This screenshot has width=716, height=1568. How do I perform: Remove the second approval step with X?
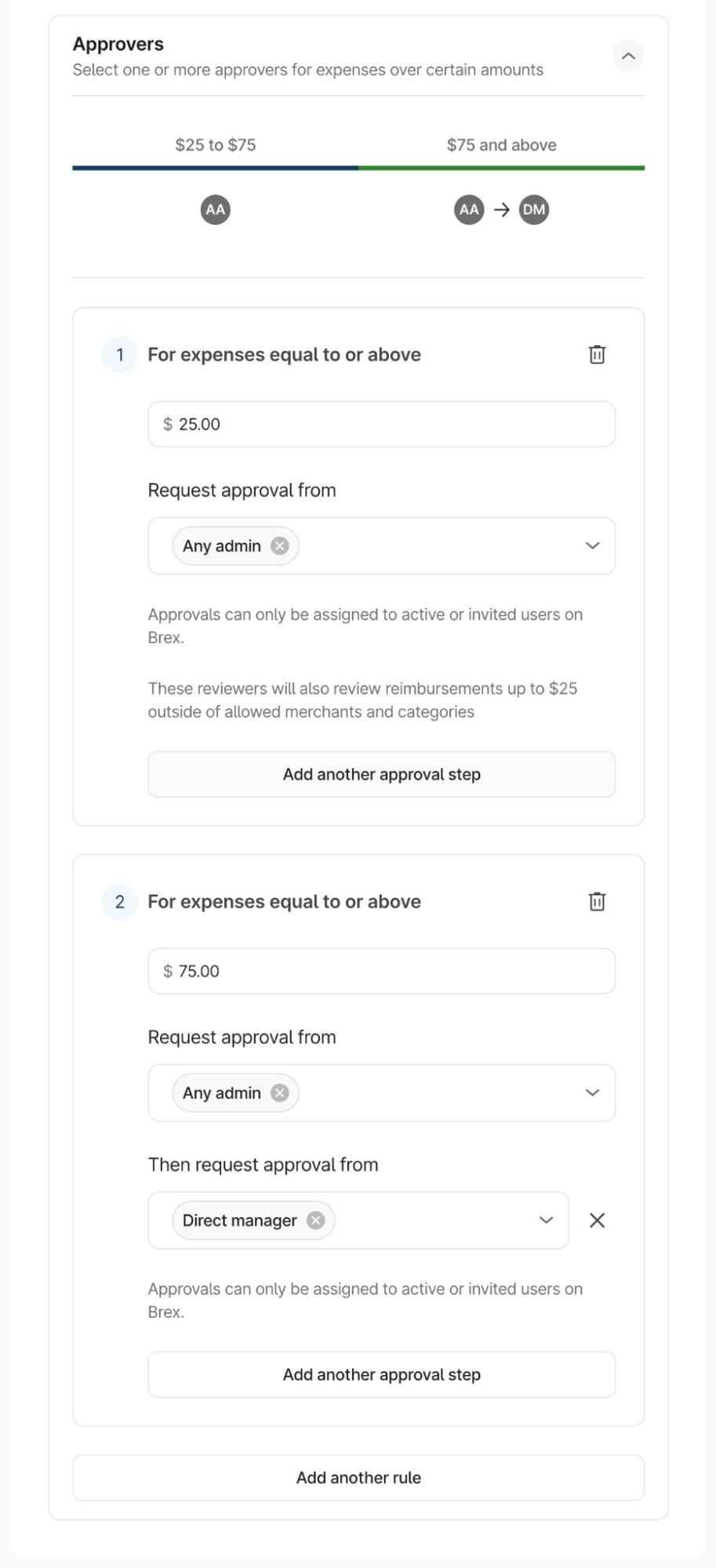[x=597, y=1221]
